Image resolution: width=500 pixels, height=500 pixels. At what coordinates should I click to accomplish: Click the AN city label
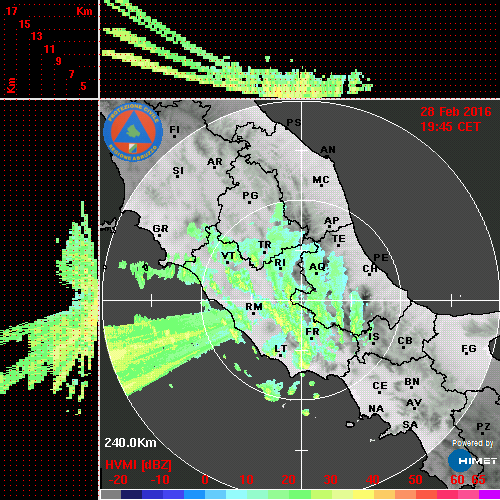[x=328, y=150]
